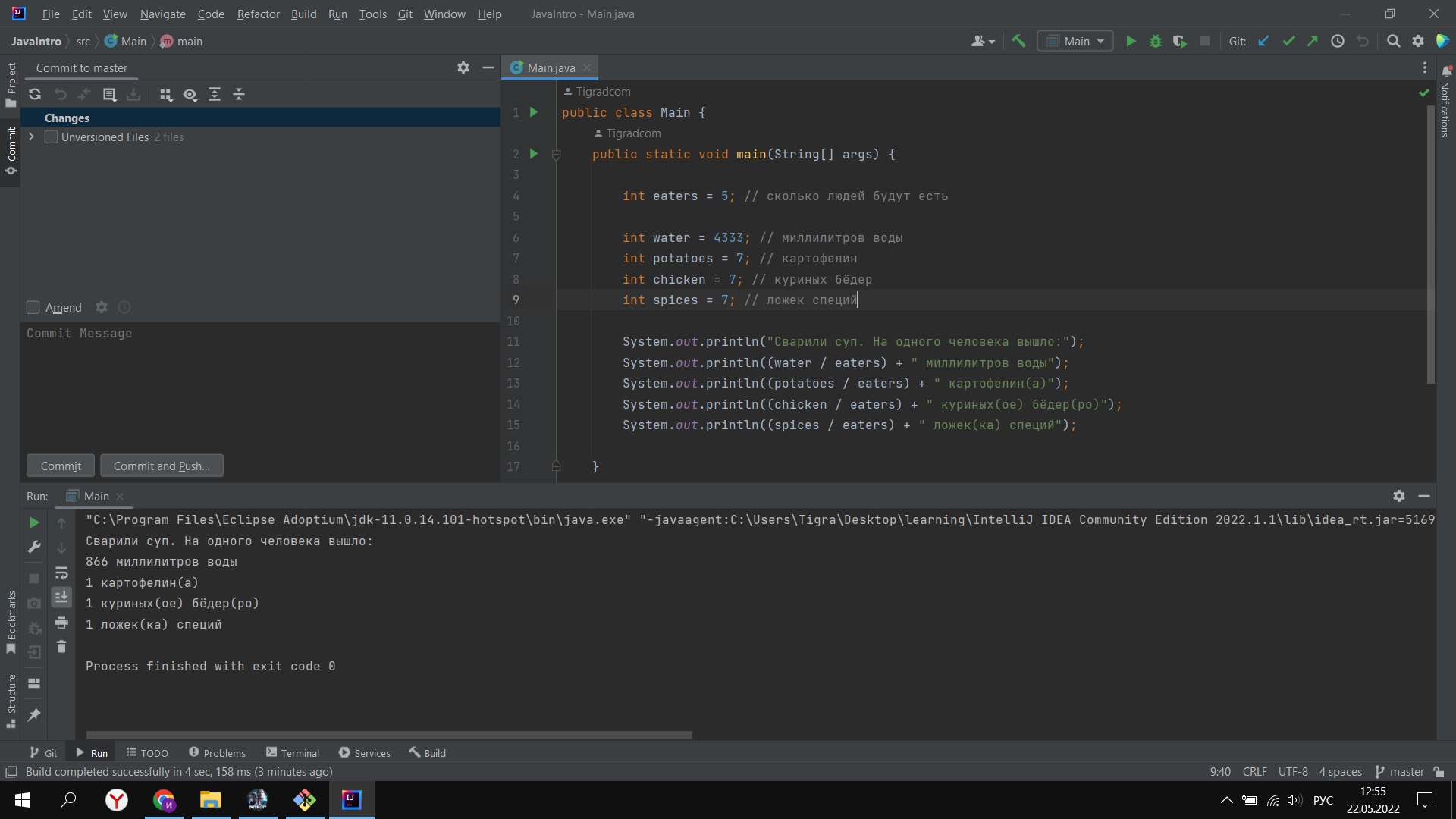
Task: Enable the Amend checkbox
Action: pos(33,307)
